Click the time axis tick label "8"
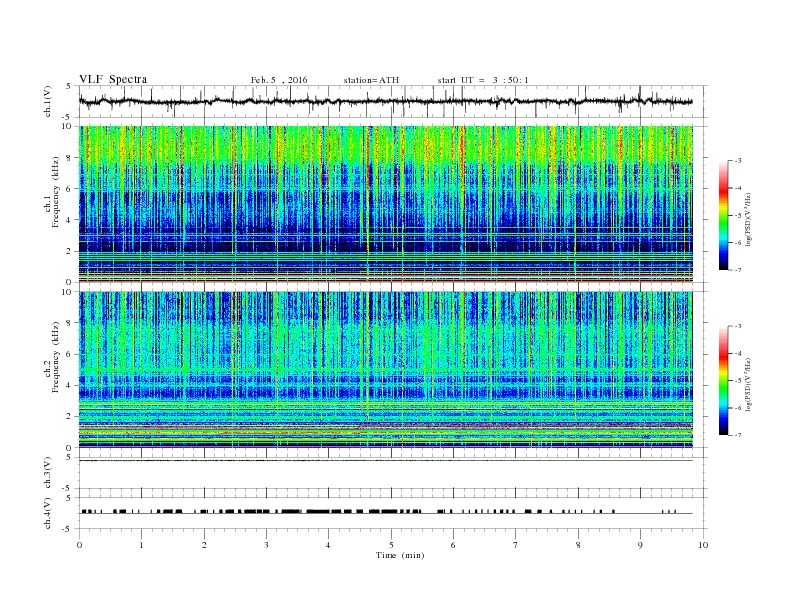Screen dimensions: 792x612 578,545
